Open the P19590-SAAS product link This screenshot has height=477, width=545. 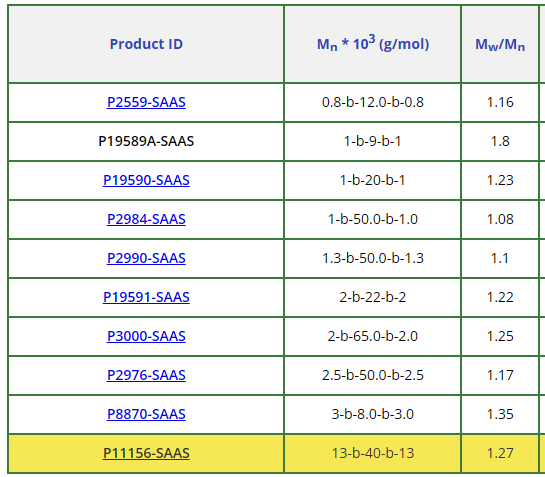(146, 180)
